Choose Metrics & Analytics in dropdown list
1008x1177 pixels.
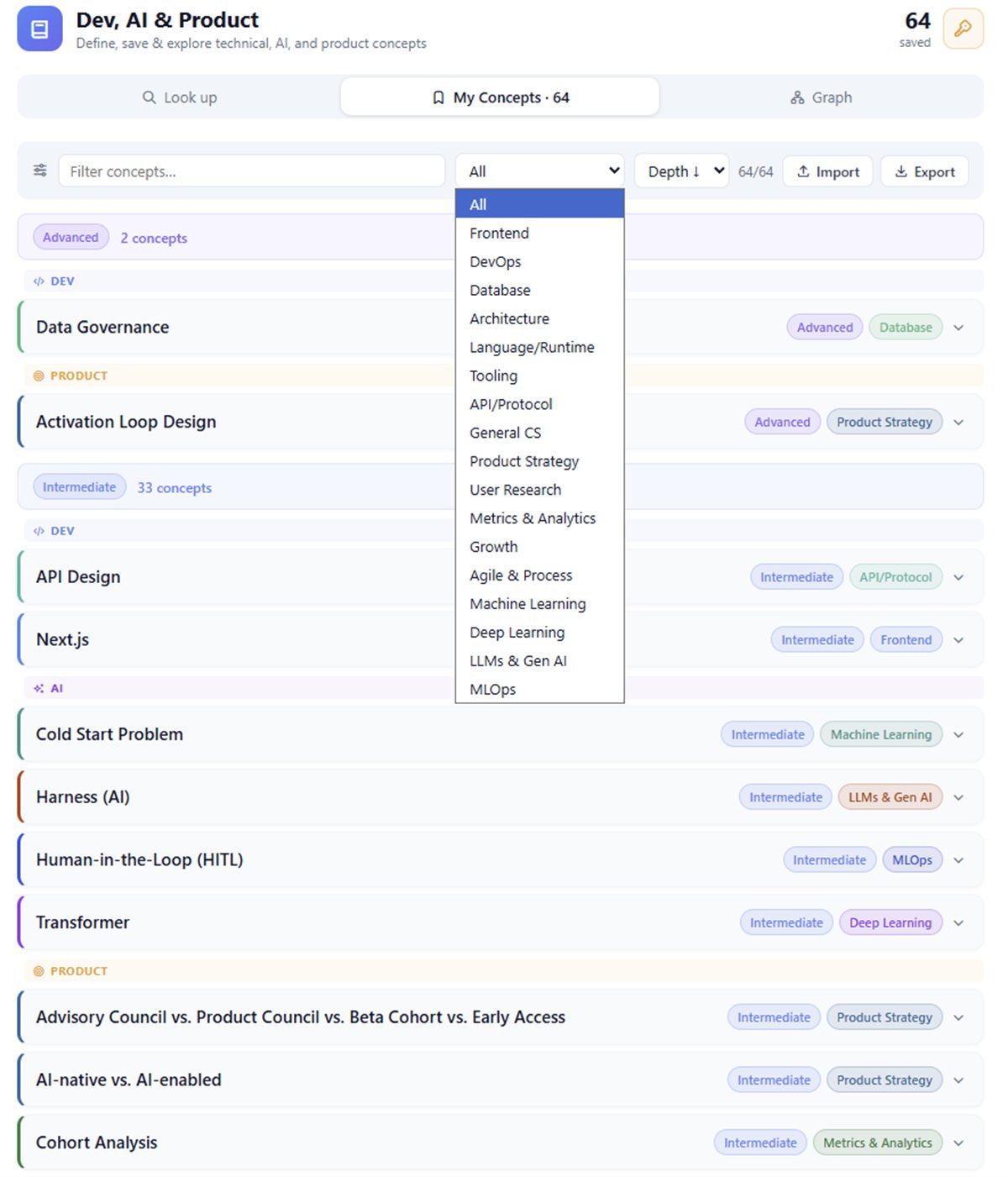click(x=539, y=518)
